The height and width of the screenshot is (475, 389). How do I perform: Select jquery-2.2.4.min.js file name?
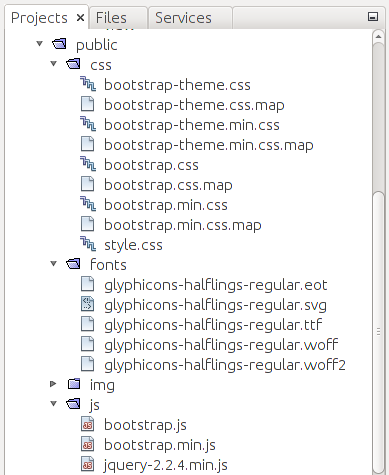(x=166, y=465)
